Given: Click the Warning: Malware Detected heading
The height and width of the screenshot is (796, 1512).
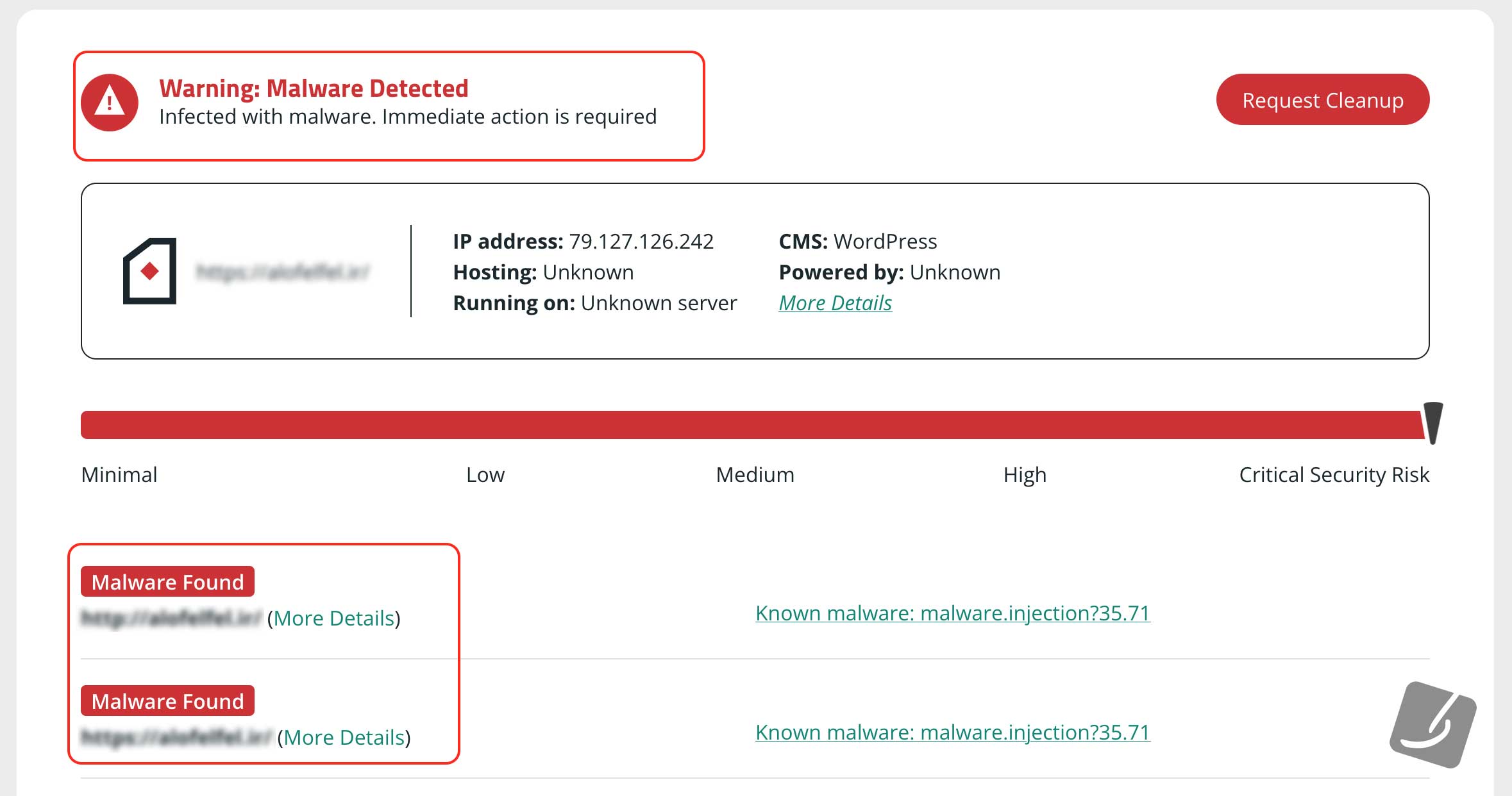Looking at the screenshot, I should coord(314,88).
